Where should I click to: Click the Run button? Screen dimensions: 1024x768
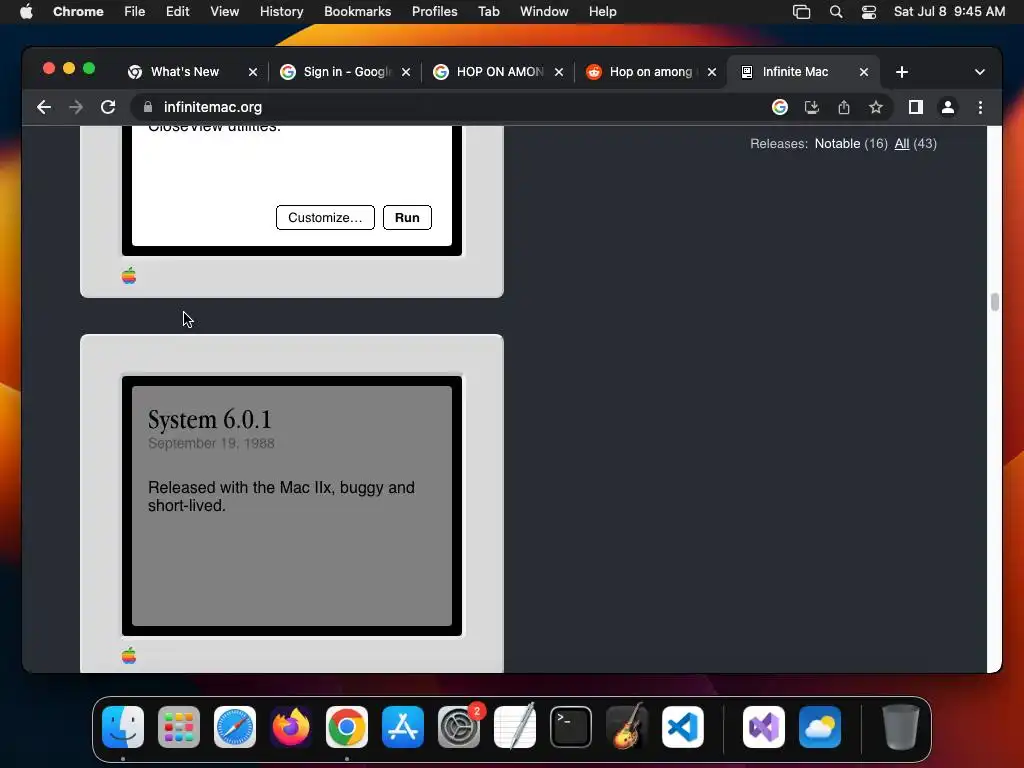coord(407,217)
